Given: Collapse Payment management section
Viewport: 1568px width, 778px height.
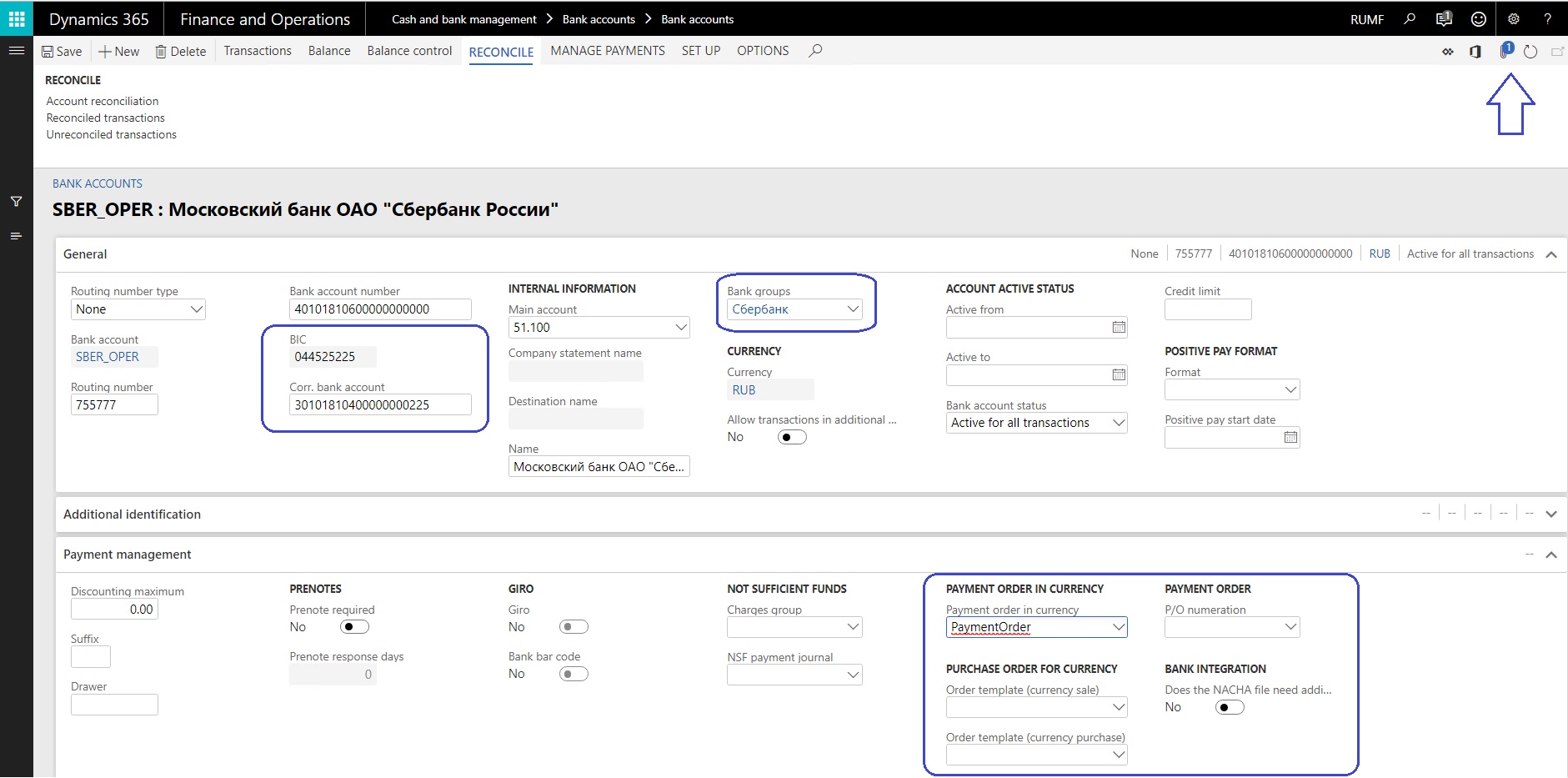Looking at the screenshot, I should point(1551,555).
